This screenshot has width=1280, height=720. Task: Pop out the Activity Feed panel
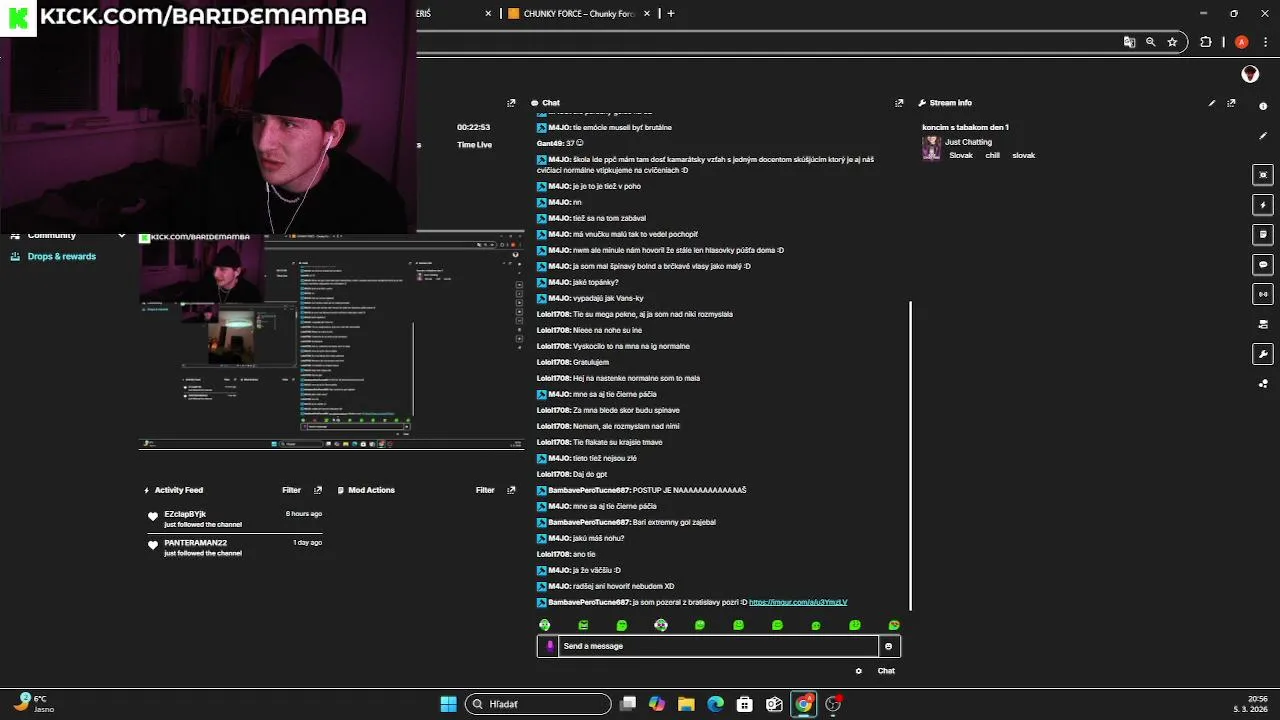pos(318,490)
